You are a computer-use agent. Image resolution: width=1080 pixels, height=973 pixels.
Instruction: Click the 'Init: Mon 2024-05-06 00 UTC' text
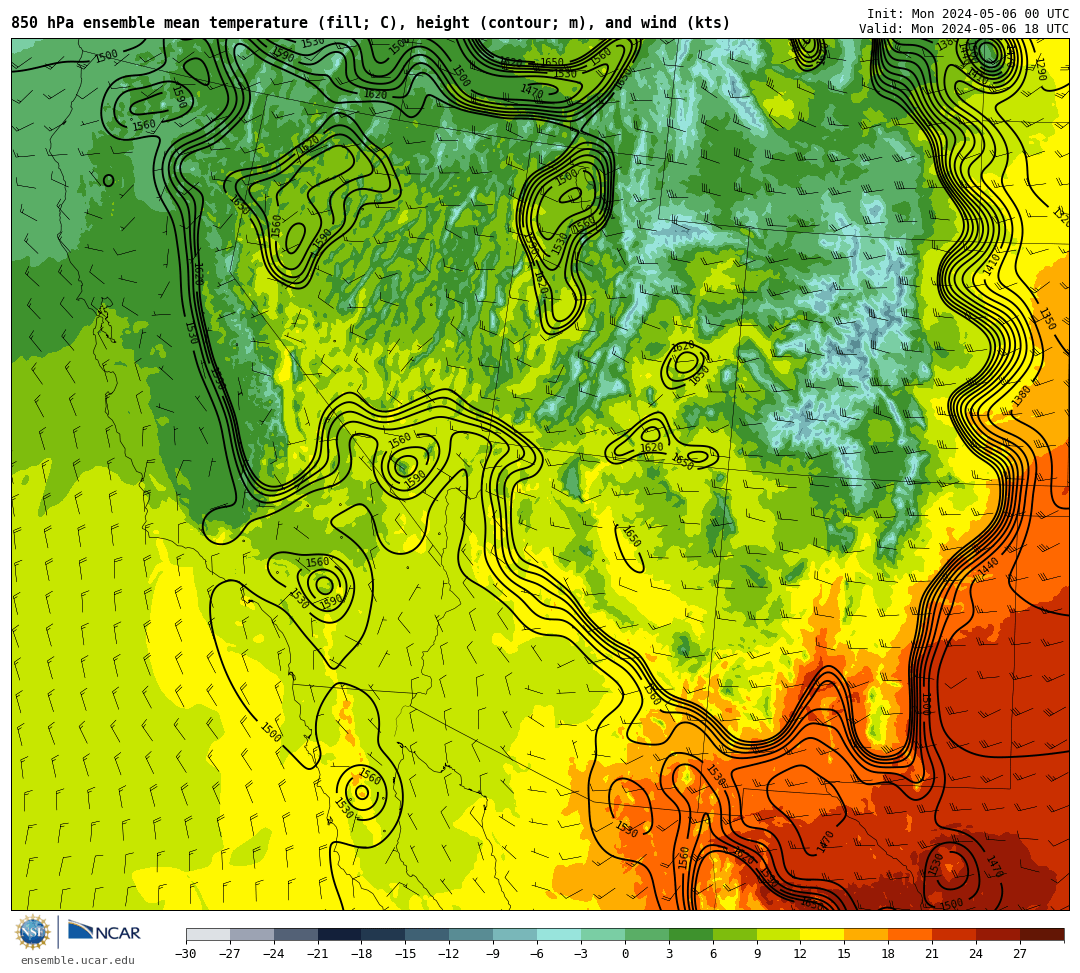pyautogui.click(x=968, y=14)
